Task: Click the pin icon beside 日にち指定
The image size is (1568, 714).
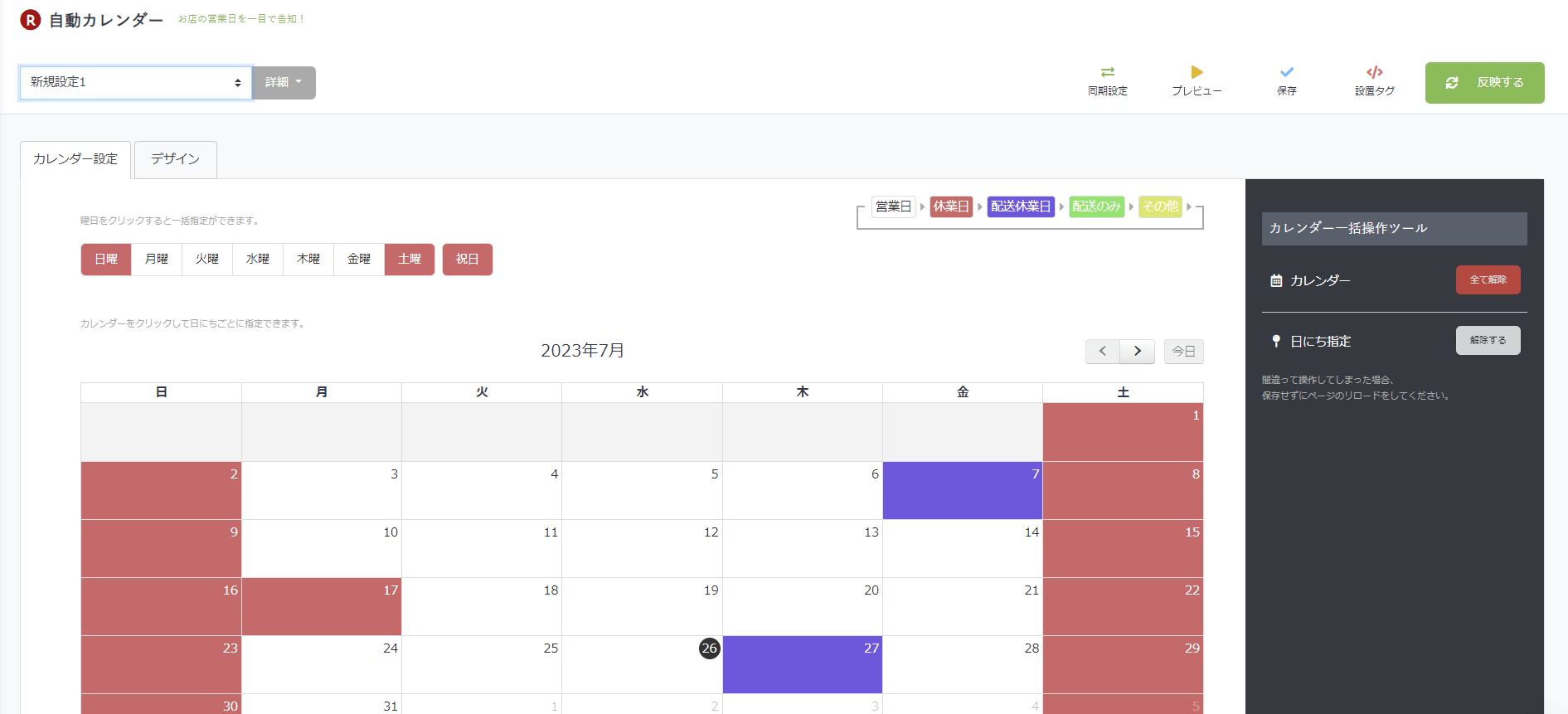Action: pyautogui.click(x=1276, y=342)
